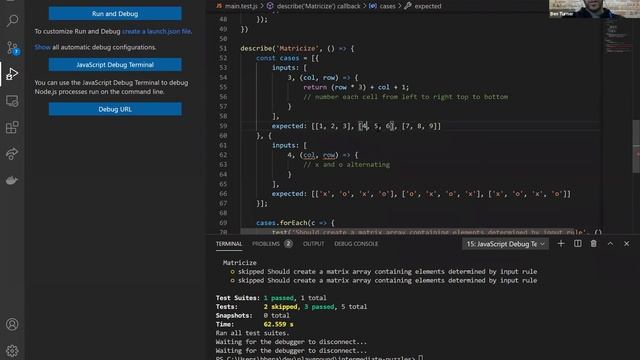Screen dimensions: 640x360
Task: Select main.test.js in the breadcrumb
Action: (237, 6)
